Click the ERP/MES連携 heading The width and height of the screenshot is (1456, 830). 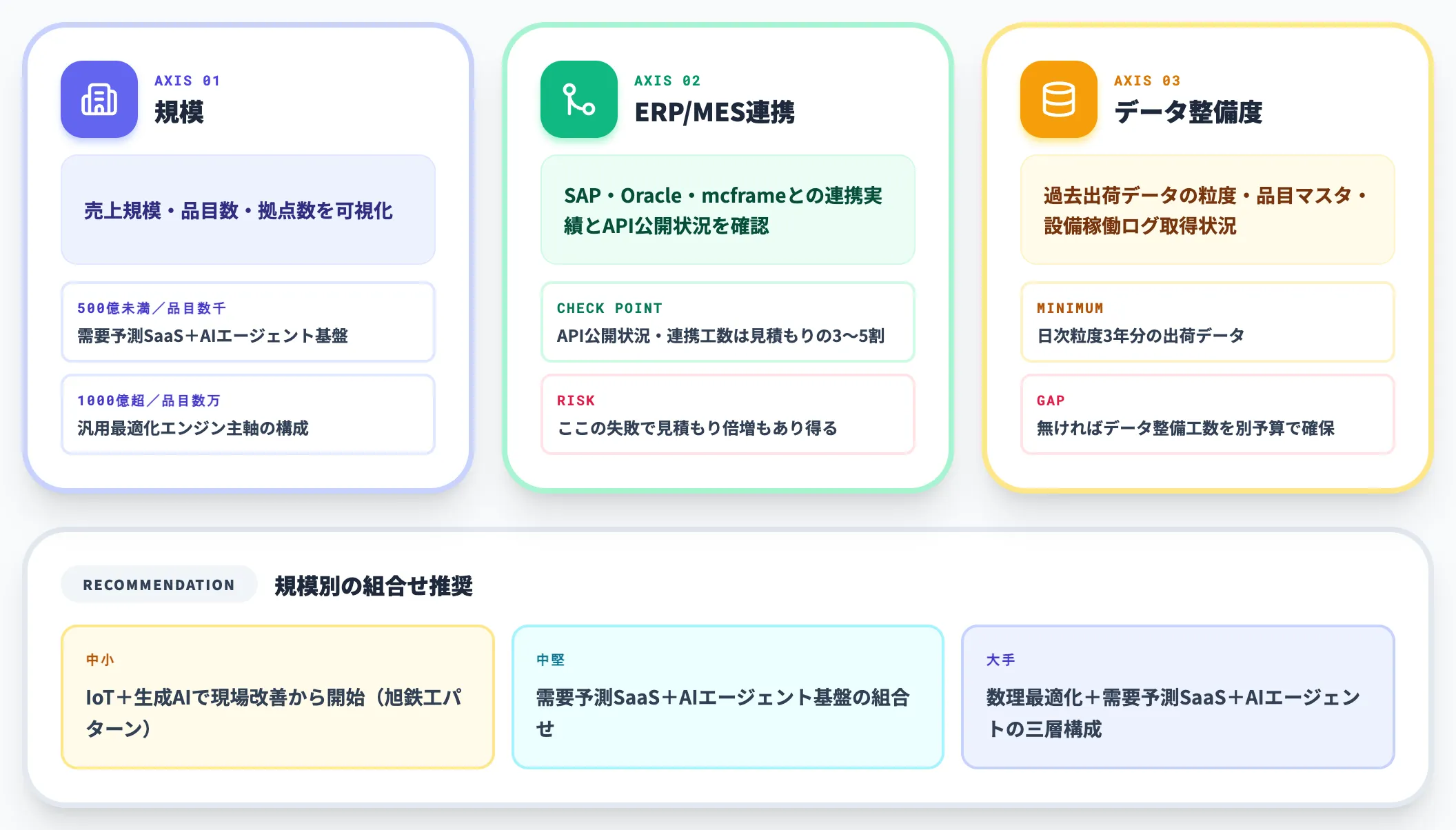(x=714, y=112)
